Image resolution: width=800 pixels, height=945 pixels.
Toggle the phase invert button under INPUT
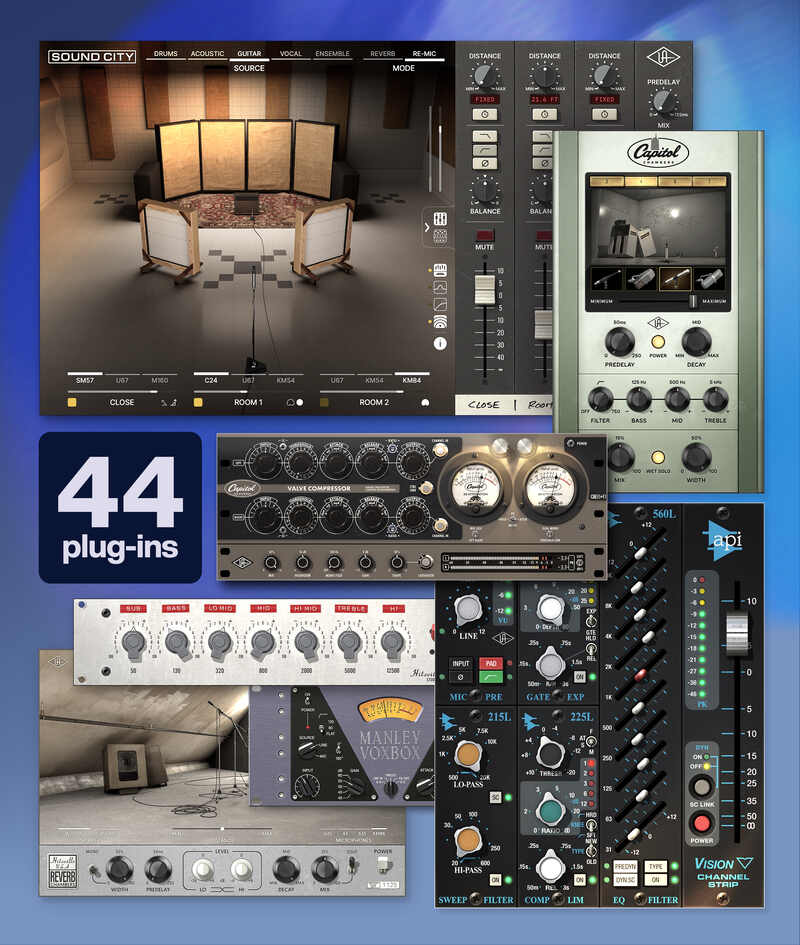click(461, 677)
